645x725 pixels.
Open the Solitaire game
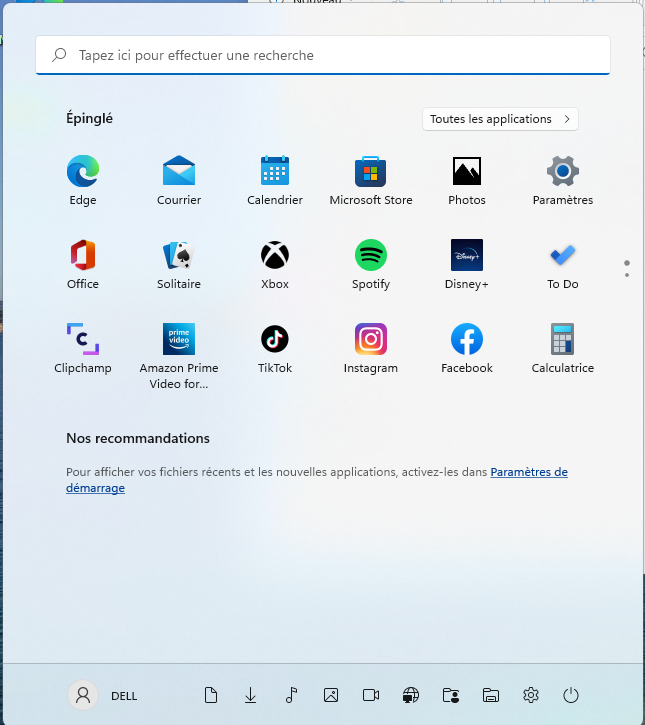pyautogui.click(x=178, y=264)
